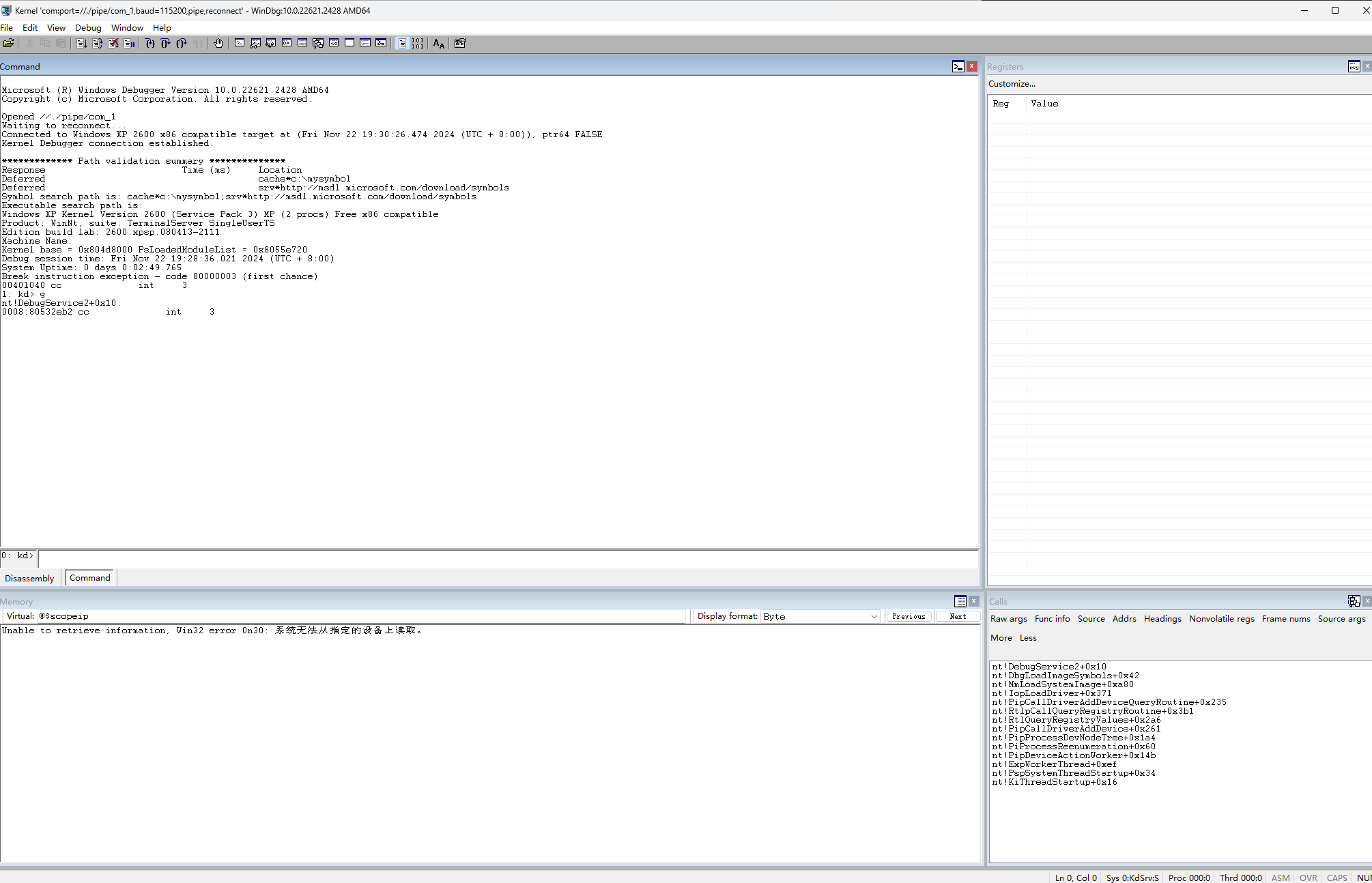
Task: Click the Step Into toolbar icon
Action: click(x=149, y=43)
